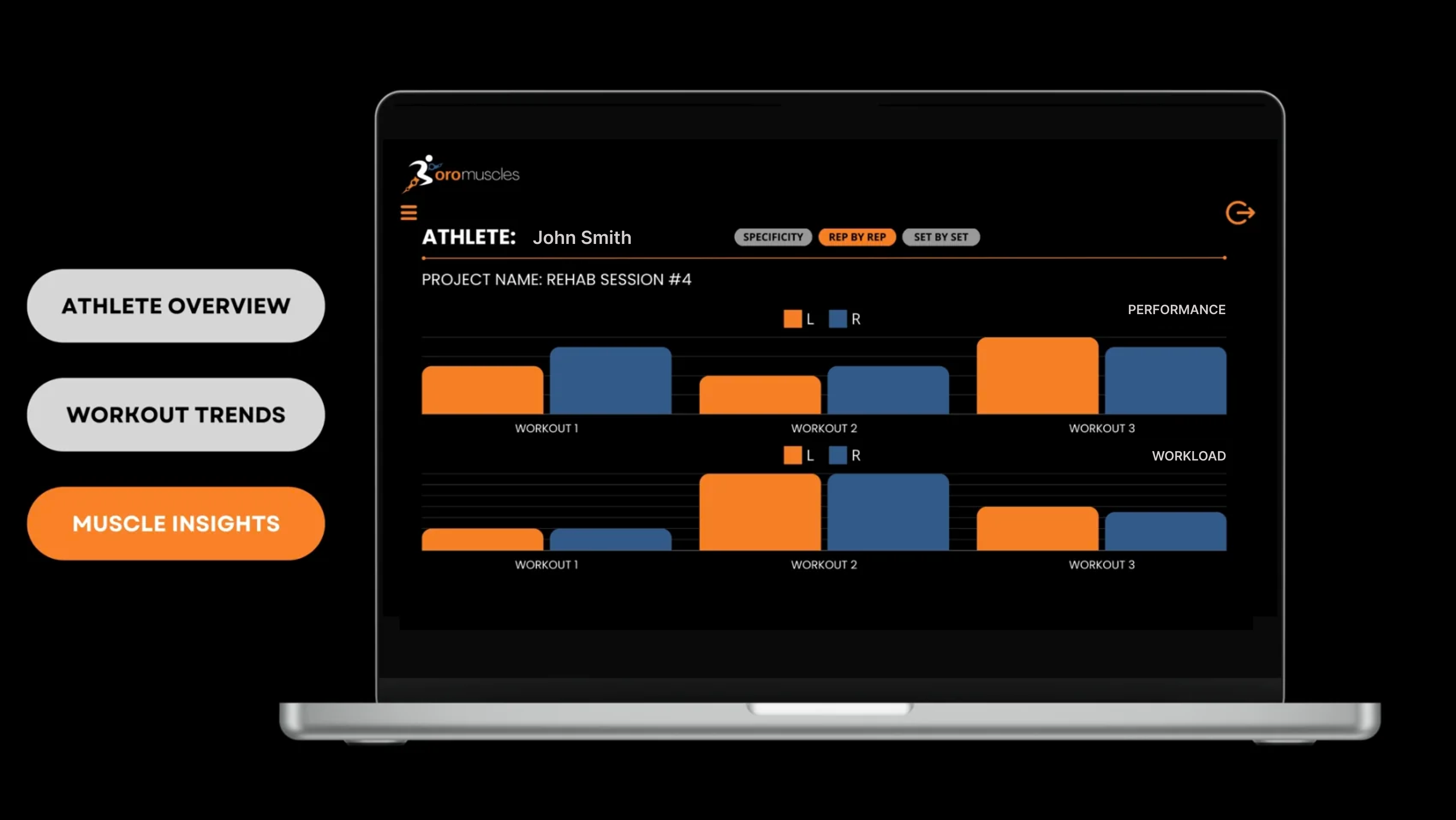Click the orange L legend indicator
This screenshot has width=1456, height=820.
791,318
